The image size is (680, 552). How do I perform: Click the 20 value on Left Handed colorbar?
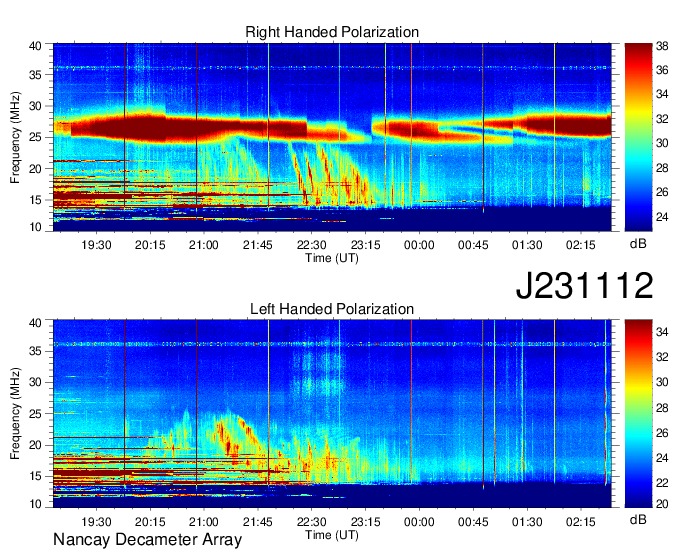tap(662, 504)
